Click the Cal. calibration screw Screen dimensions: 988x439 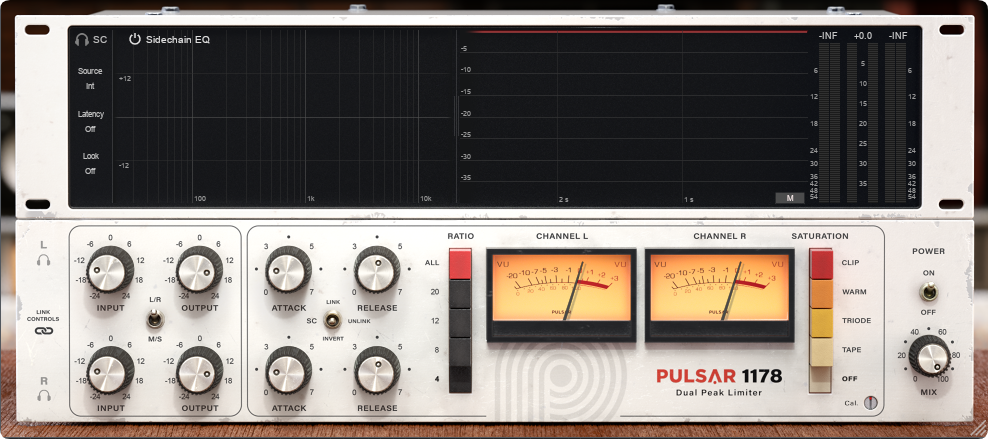pyautogui.click(x=870, y=402)
